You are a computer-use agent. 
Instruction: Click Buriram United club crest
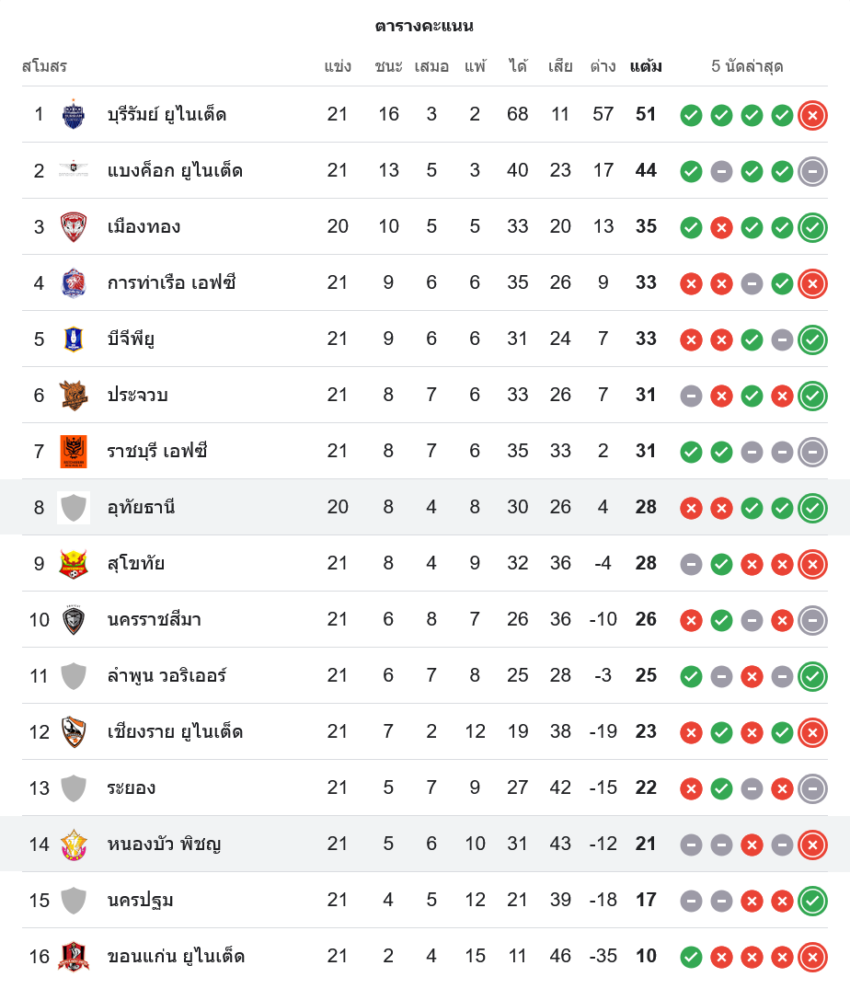[73, 115]
